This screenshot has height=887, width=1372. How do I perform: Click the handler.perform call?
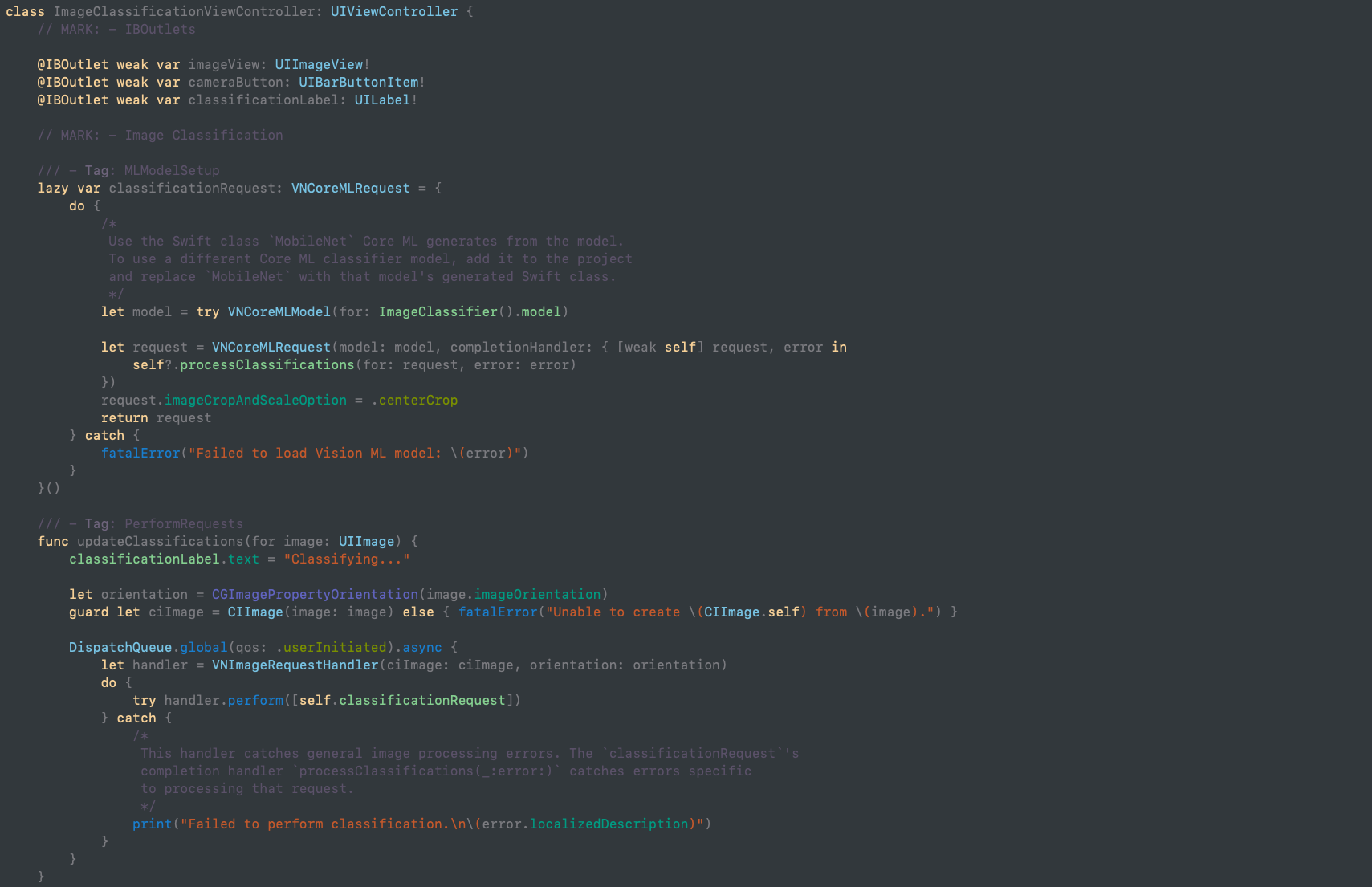click(224, 700)
